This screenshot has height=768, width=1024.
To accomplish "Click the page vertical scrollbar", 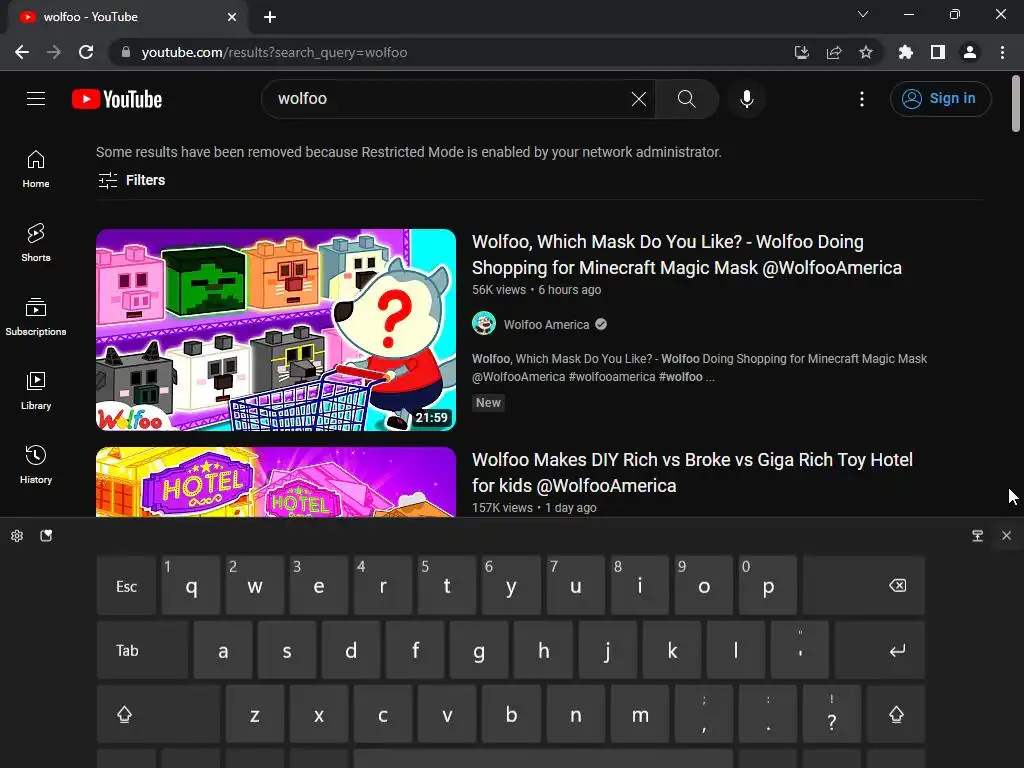I will 1016,104.
